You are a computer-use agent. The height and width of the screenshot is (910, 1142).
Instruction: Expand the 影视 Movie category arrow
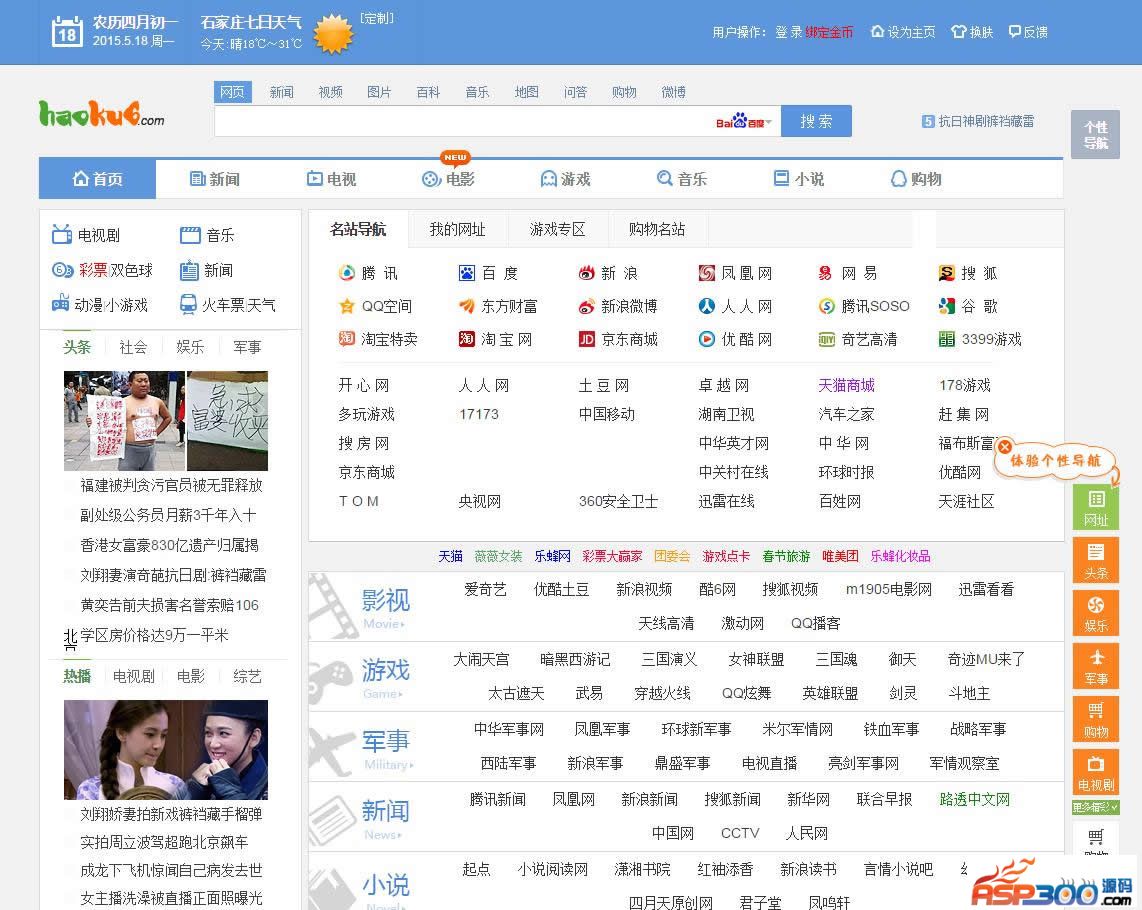[402, 624]
